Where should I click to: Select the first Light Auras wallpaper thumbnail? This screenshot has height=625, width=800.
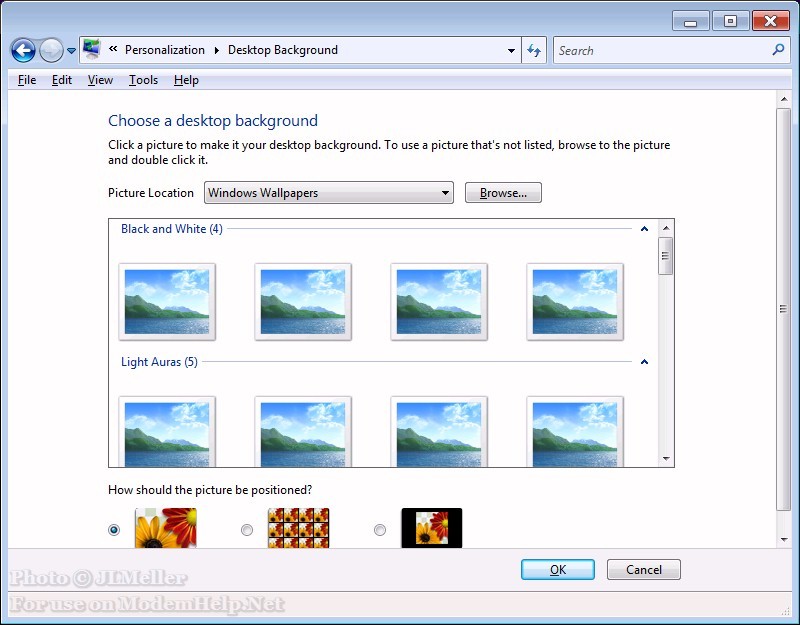[167, 432]
